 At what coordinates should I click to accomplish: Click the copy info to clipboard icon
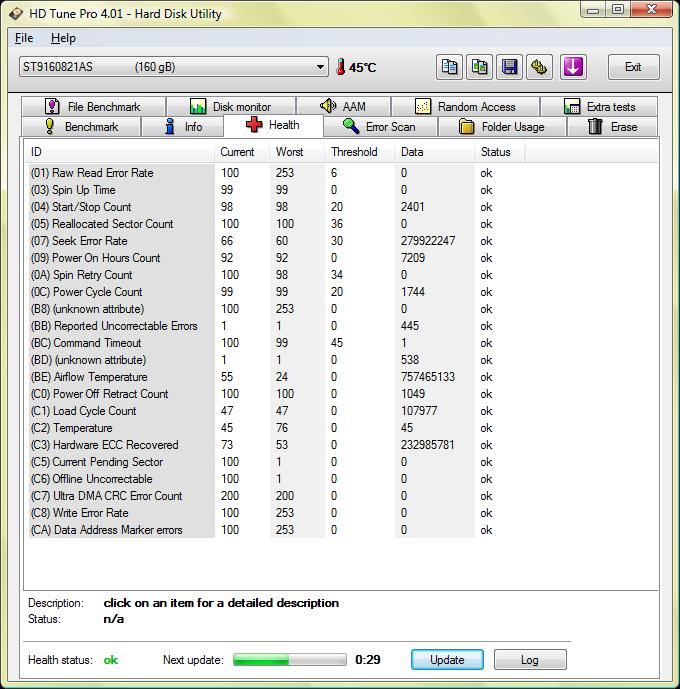[449, 67]
